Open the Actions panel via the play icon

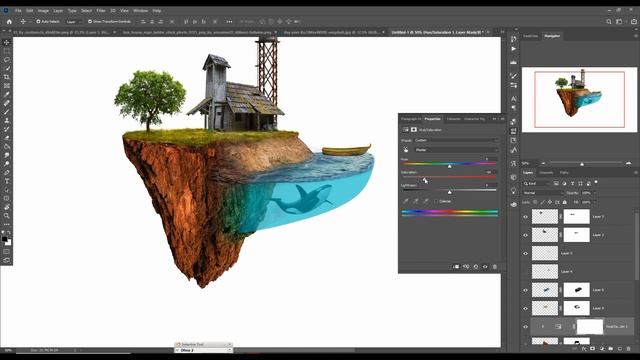513,49
